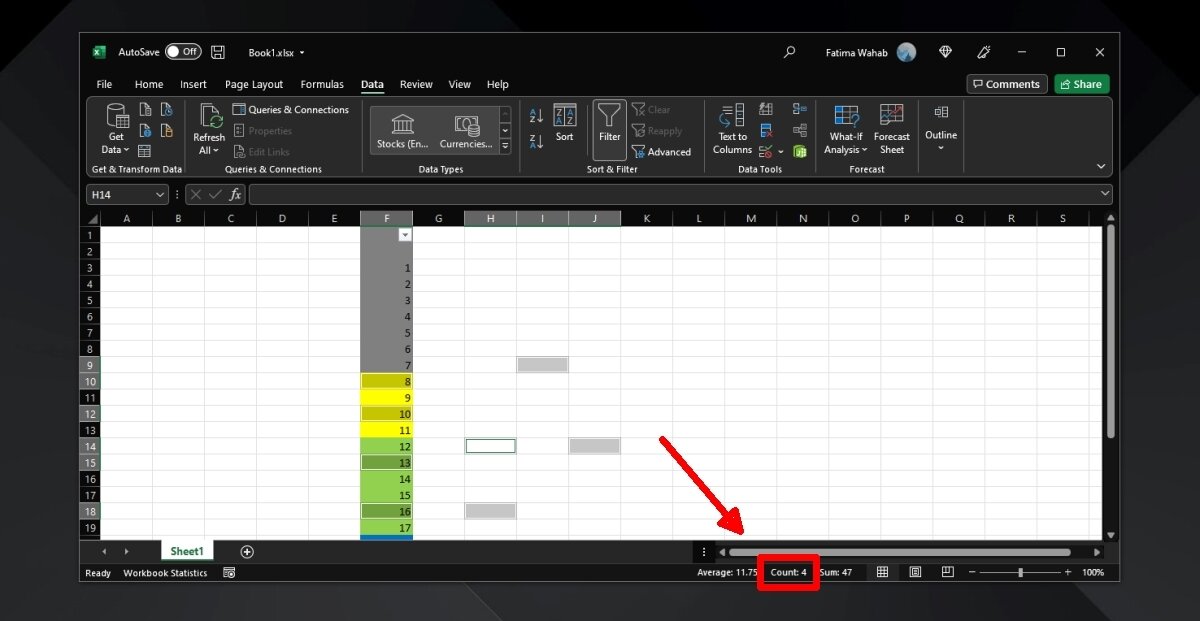Image resolution: width=1200 pixels, height=621 pixels.
Task: Click the search magnifier in title bar
Action: point(790,52)
